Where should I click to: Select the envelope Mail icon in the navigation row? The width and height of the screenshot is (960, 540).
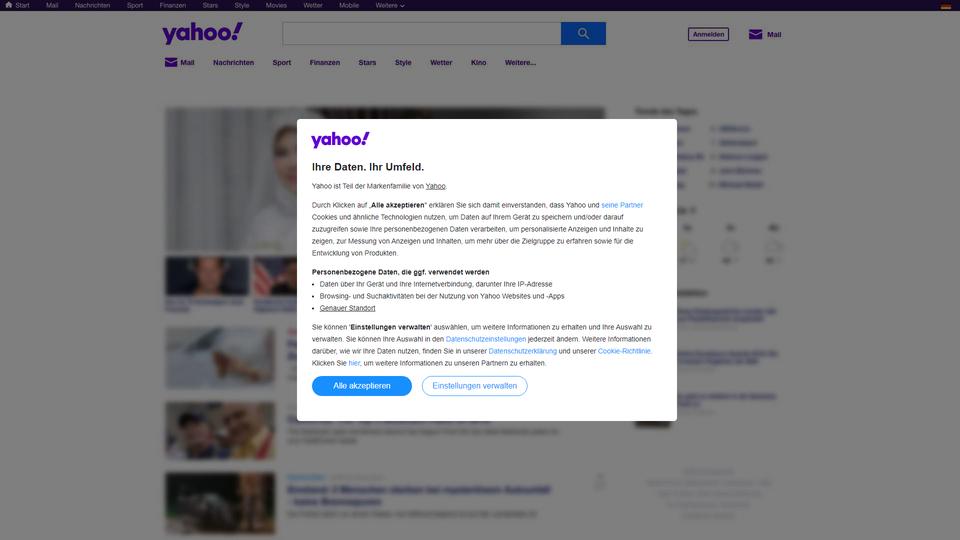tap(171, 62)
